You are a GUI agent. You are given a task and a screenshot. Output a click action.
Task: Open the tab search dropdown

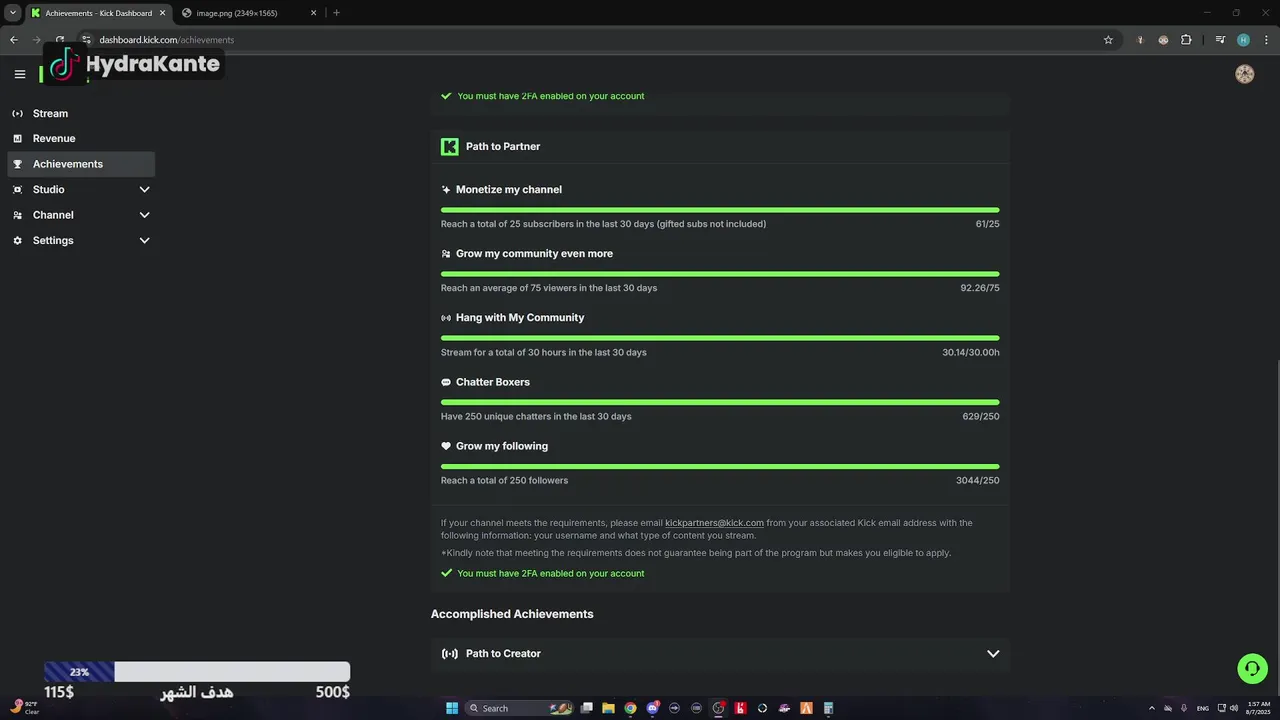(13, 13)
